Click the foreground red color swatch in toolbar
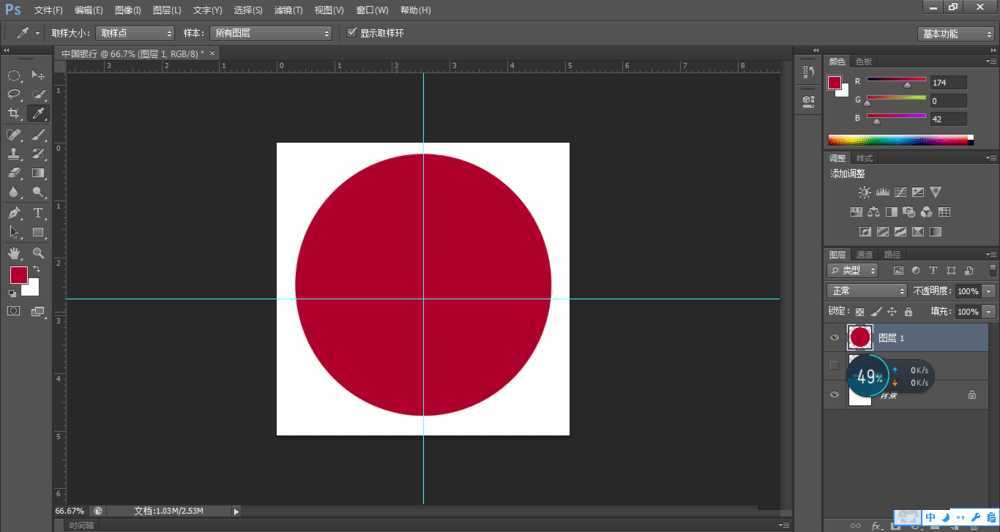Viewport: 1000px width, 532px height. [19, 275]
